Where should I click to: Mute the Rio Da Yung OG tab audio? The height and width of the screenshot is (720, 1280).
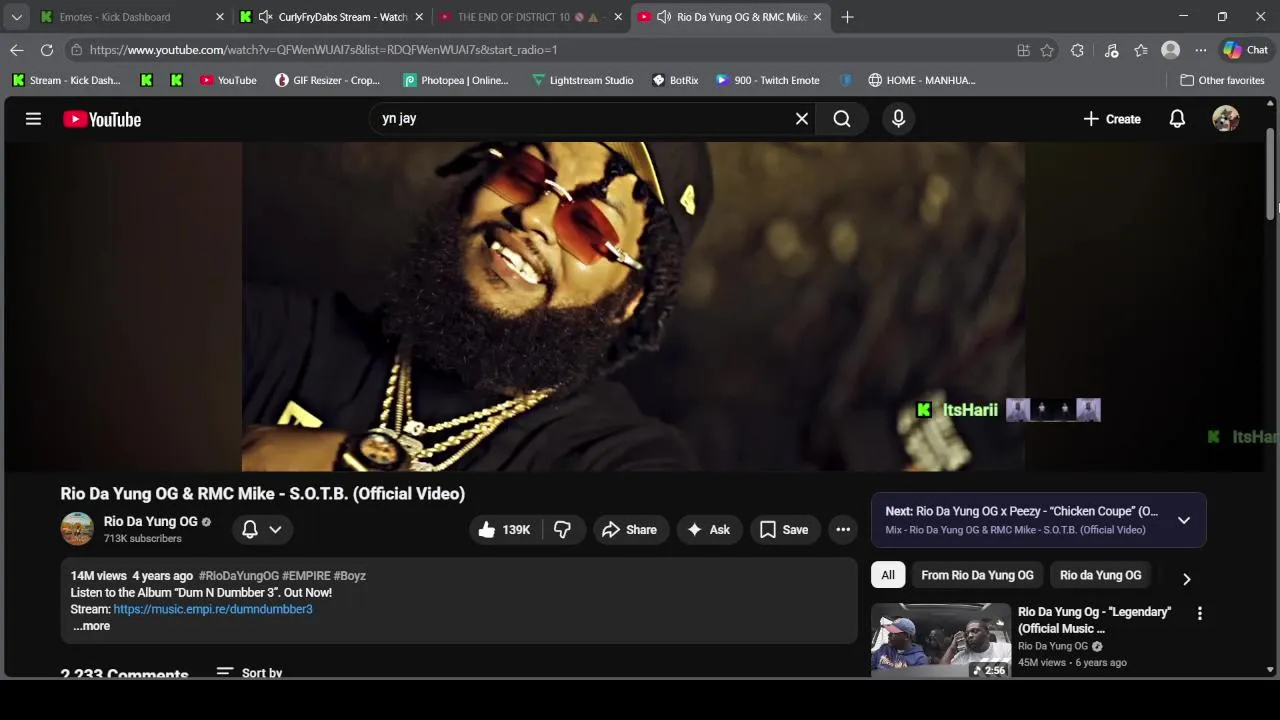tap(664, 17)
